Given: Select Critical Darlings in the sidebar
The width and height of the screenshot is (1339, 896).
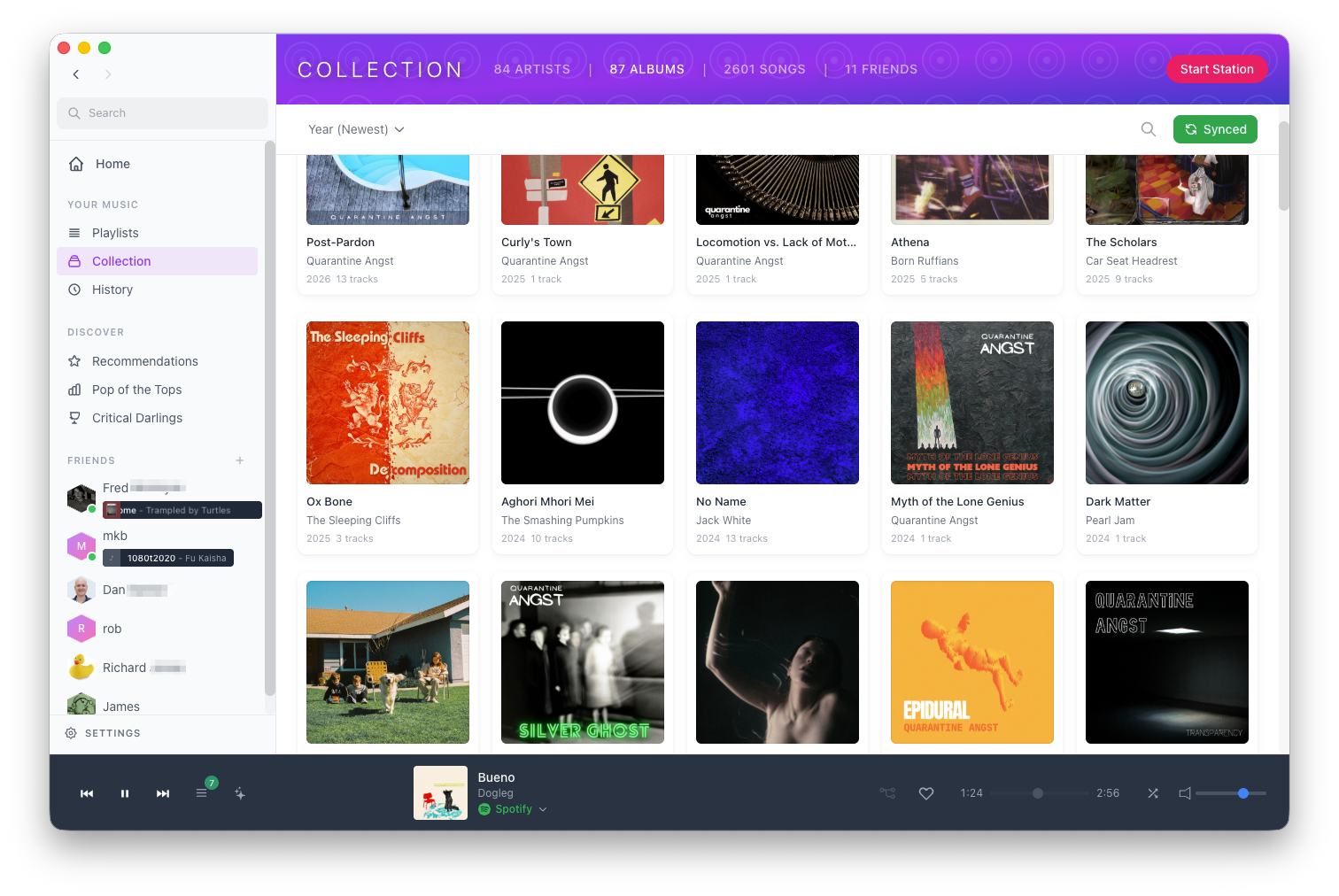Looking at the screenshot, I should (x=135, y=418).
